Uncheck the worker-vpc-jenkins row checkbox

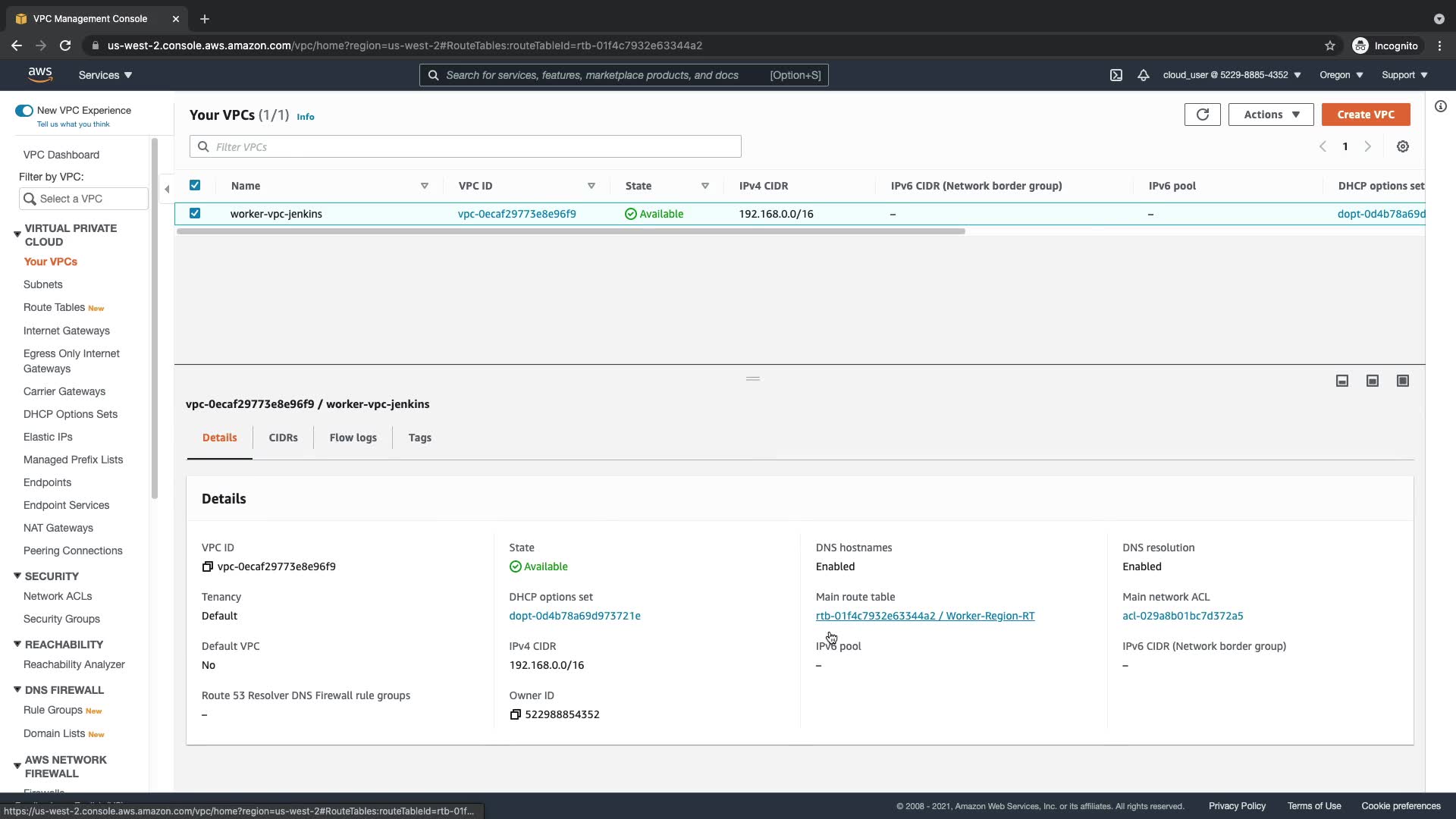[x=195, y=214]
